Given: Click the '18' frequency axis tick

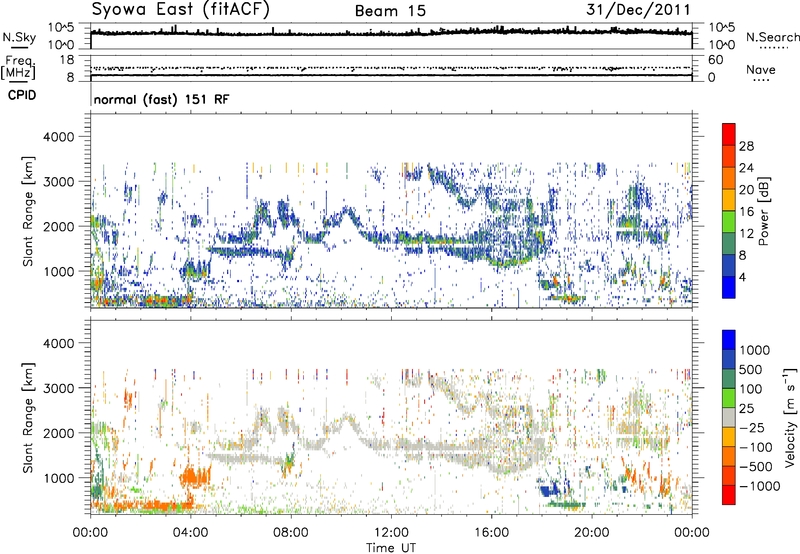Looking at the screenshot, I should [67, 60].
